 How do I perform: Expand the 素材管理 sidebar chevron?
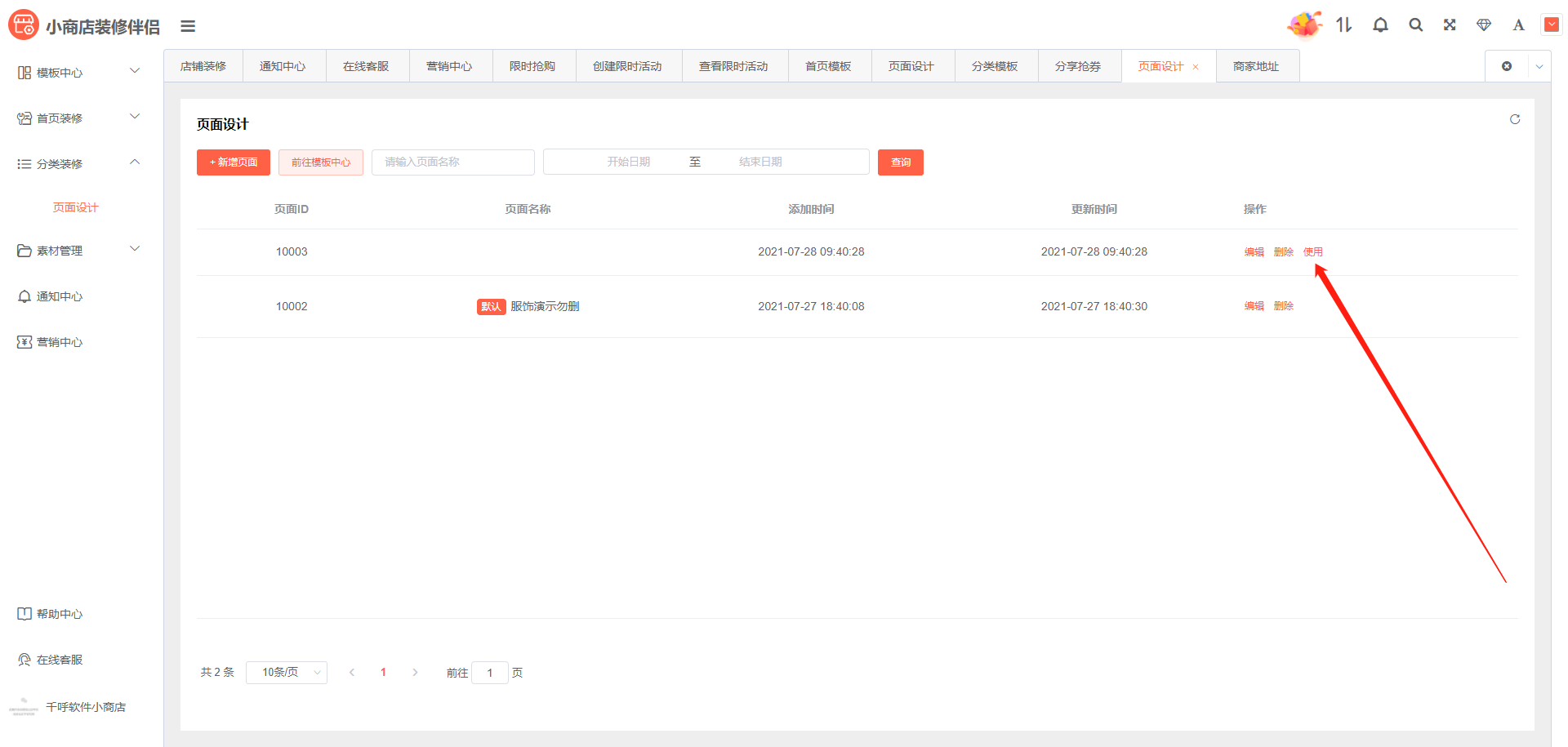click(x=135, y=249)
